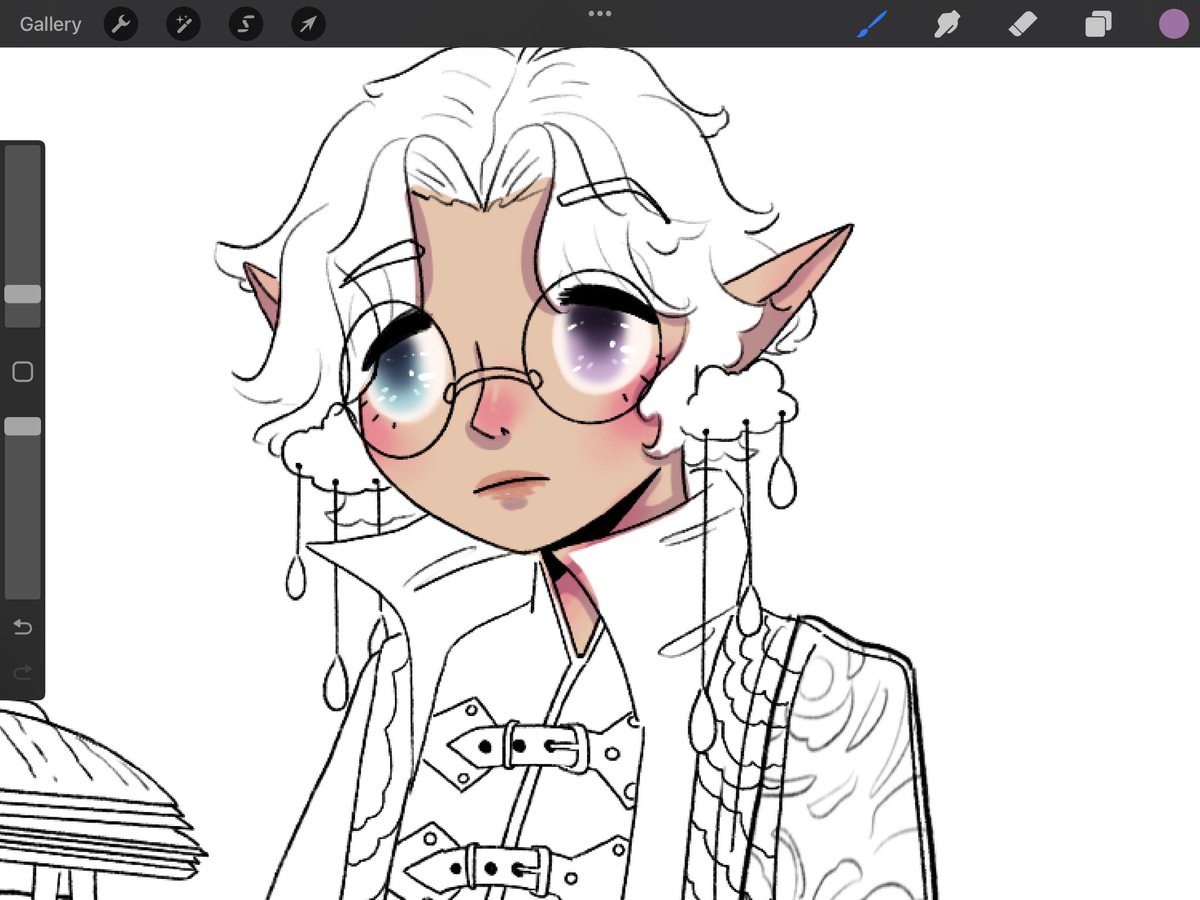This screenshot has width=1200, height=900.
Task: Activate the Transform arrow tool
Action: click(x=309, y=24)
